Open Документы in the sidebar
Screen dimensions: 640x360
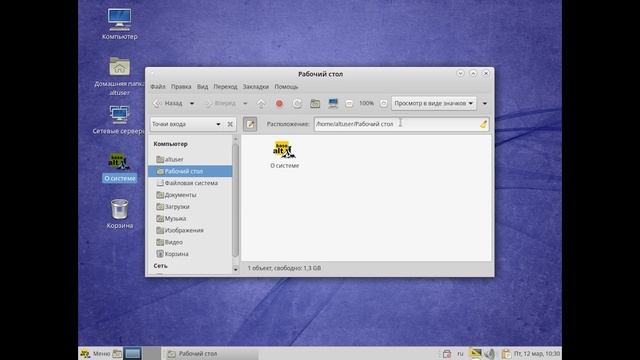coord(190,195)
